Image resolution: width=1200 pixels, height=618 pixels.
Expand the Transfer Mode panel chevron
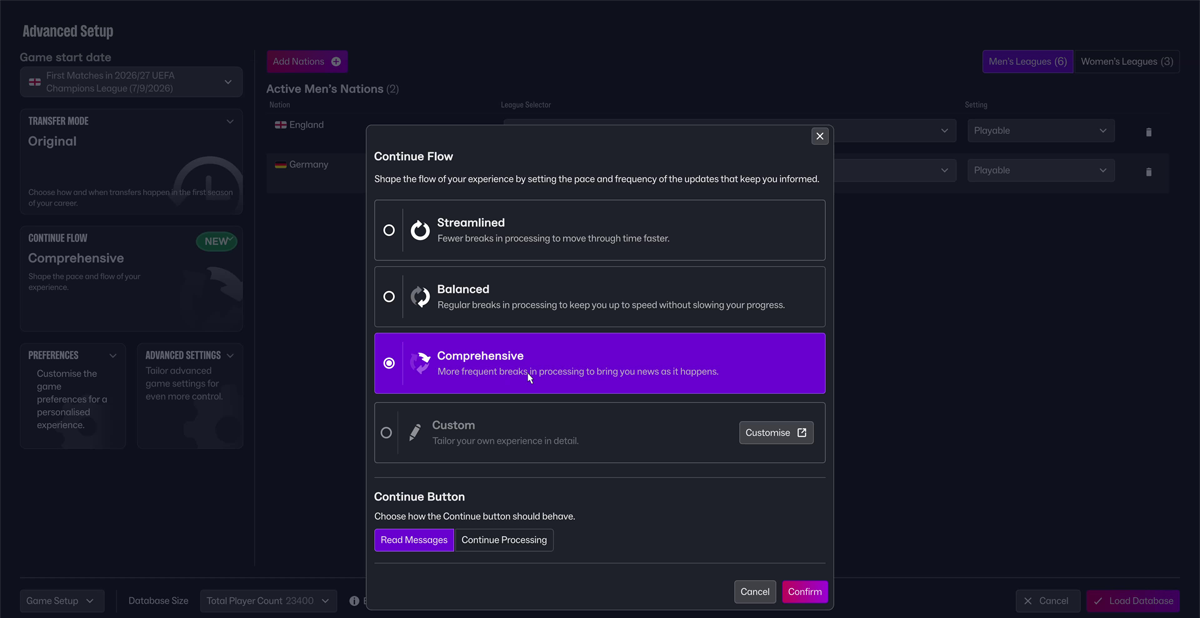pyautogui.click(x=230, y=122)
